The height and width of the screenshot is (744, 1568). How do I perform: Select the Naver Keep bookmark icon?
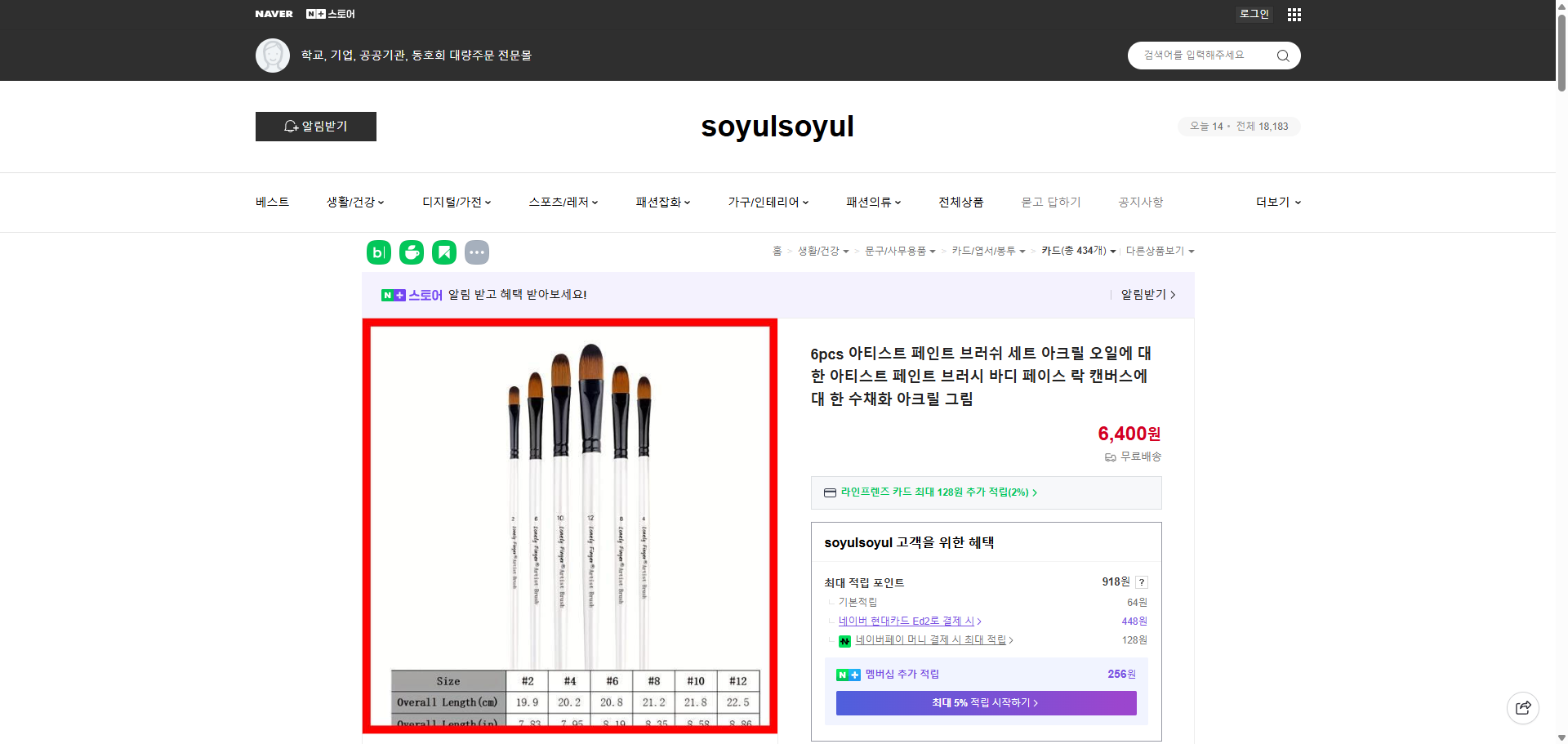pos(443,252)
